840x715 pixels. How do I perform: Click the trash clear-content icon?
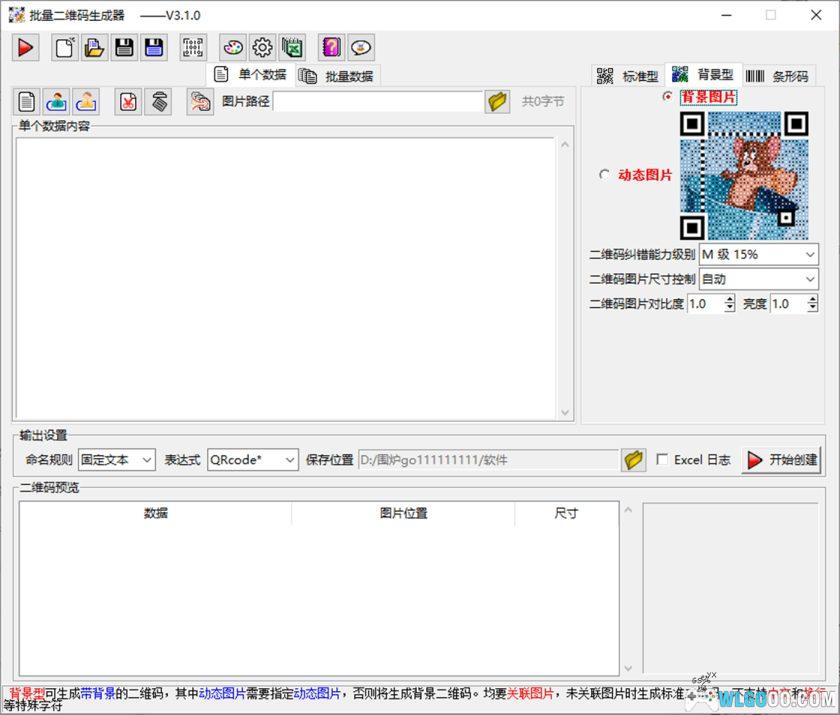(x=157, y=101)
